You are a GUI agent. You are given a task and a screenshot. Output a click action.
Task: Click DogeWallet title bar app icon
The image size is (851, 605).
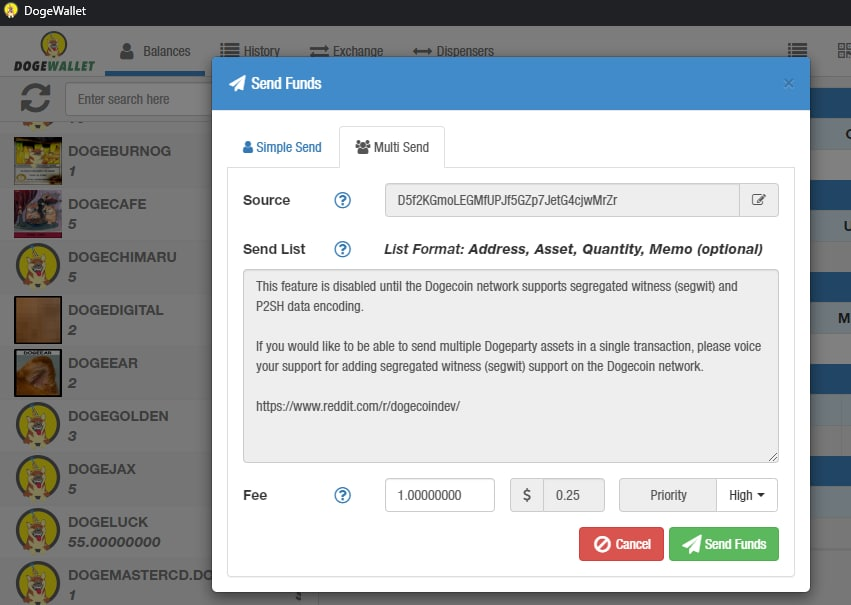pos(10,10)
